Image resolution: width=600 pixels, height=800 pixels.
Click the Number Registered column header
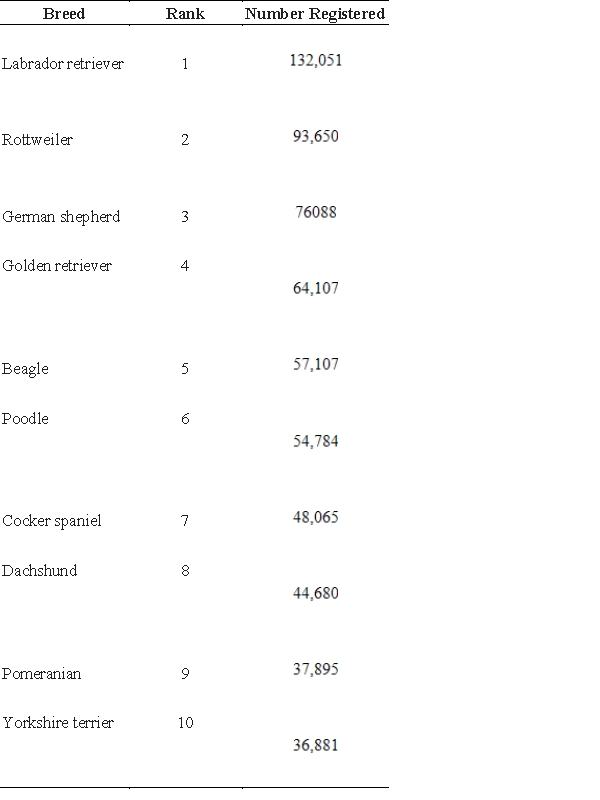point(315,14)
